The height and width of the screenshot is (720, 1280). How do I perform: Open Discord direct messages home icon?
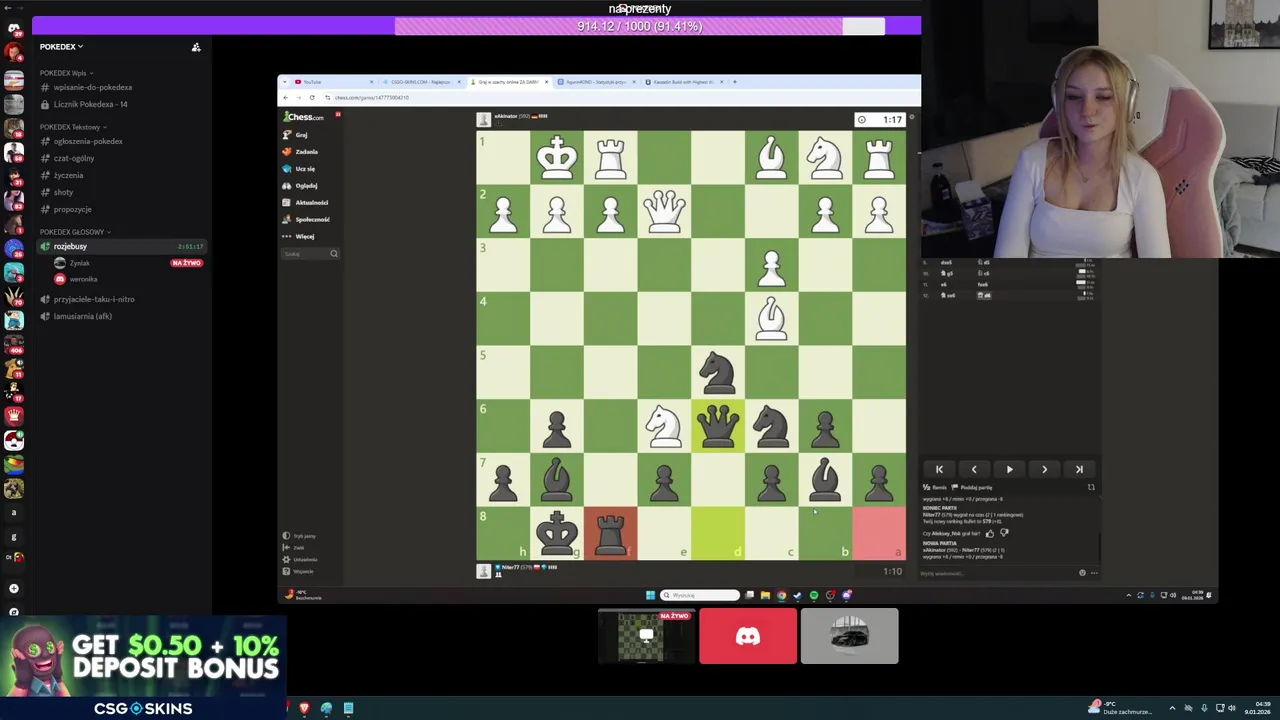(x=14, y=29)
